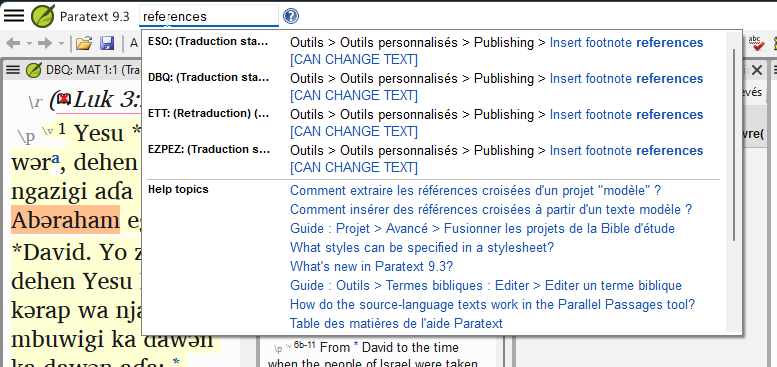Open the blue help question mark icon
Image resolution: width=777 pixels, height=367 pixels.
click(x=291, y=16)
